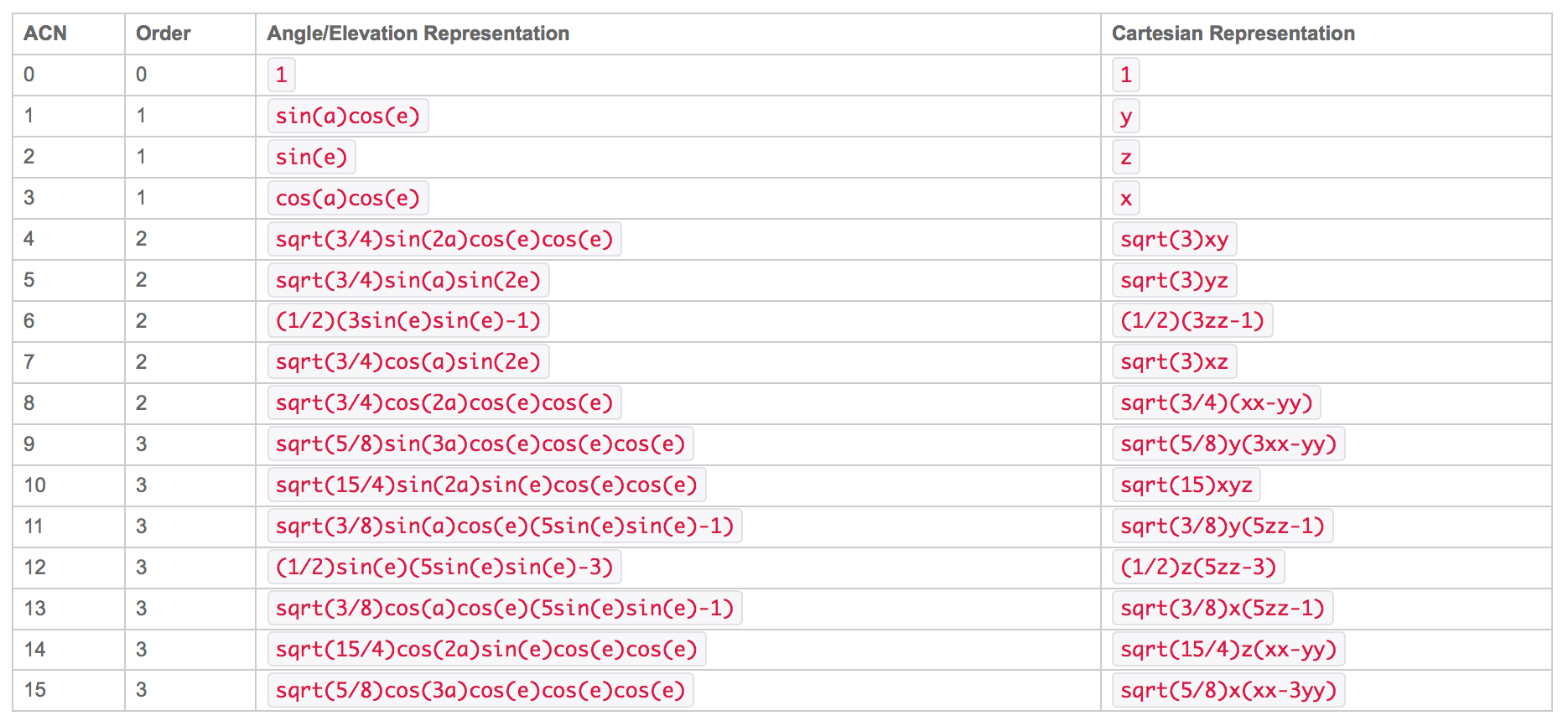The width and height of the screenshot is (1568, 726).
Task: Click the Angle/Elevation Representation header
Action: tap(418, 34)
